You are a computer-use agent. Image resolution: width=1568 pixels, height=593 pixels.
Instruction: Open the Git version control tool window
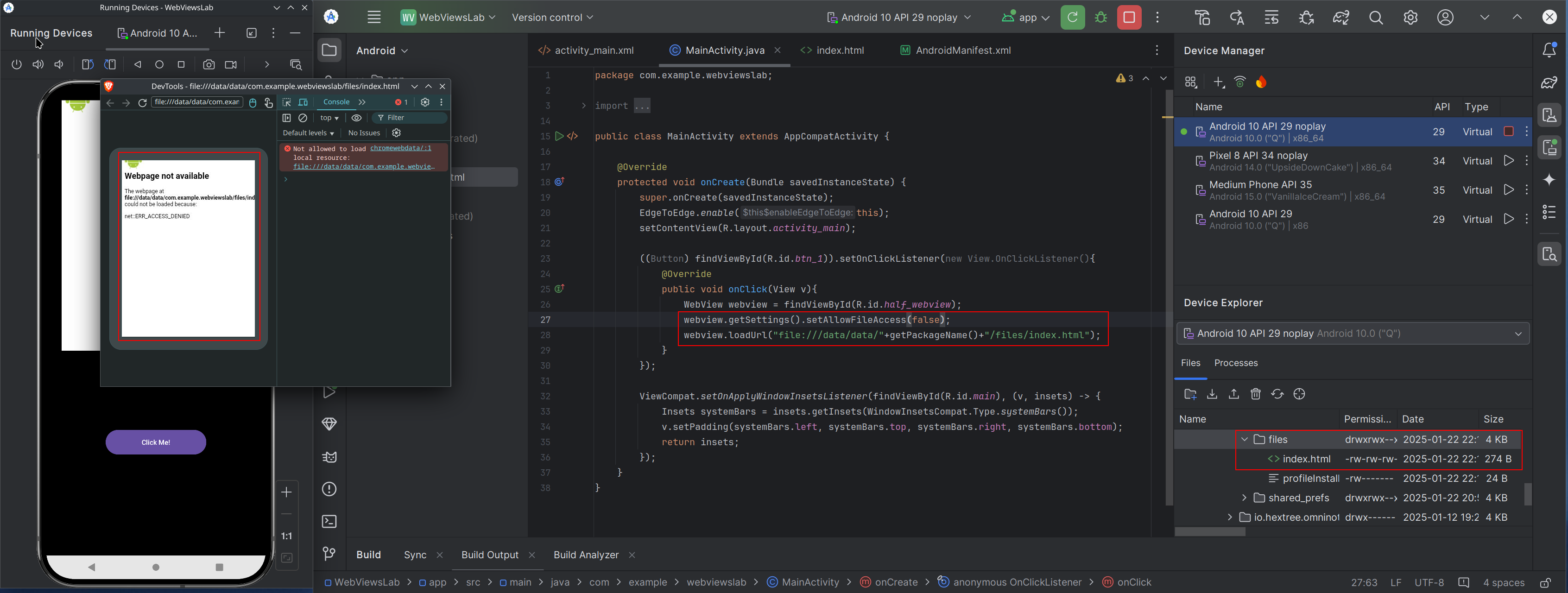[x=329, y=554]
